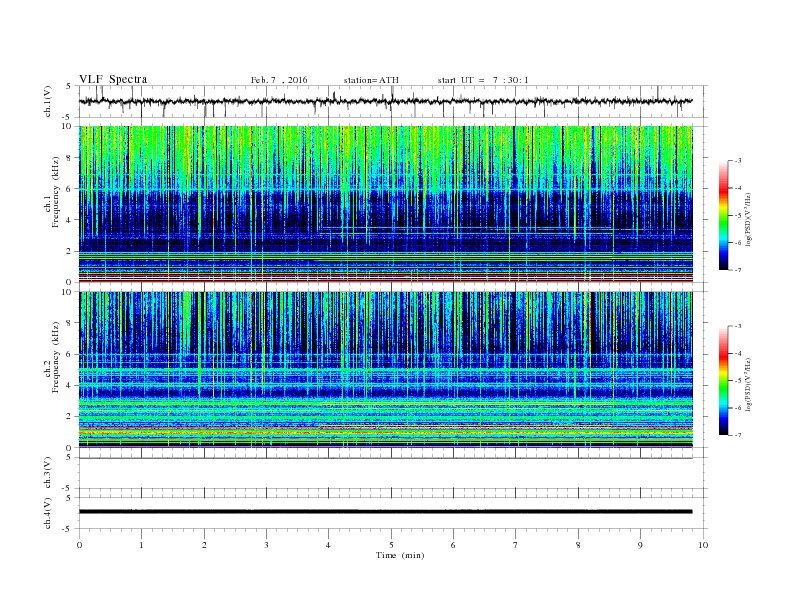Click the '-7' tick on upper colorbar

coord(738,270)
